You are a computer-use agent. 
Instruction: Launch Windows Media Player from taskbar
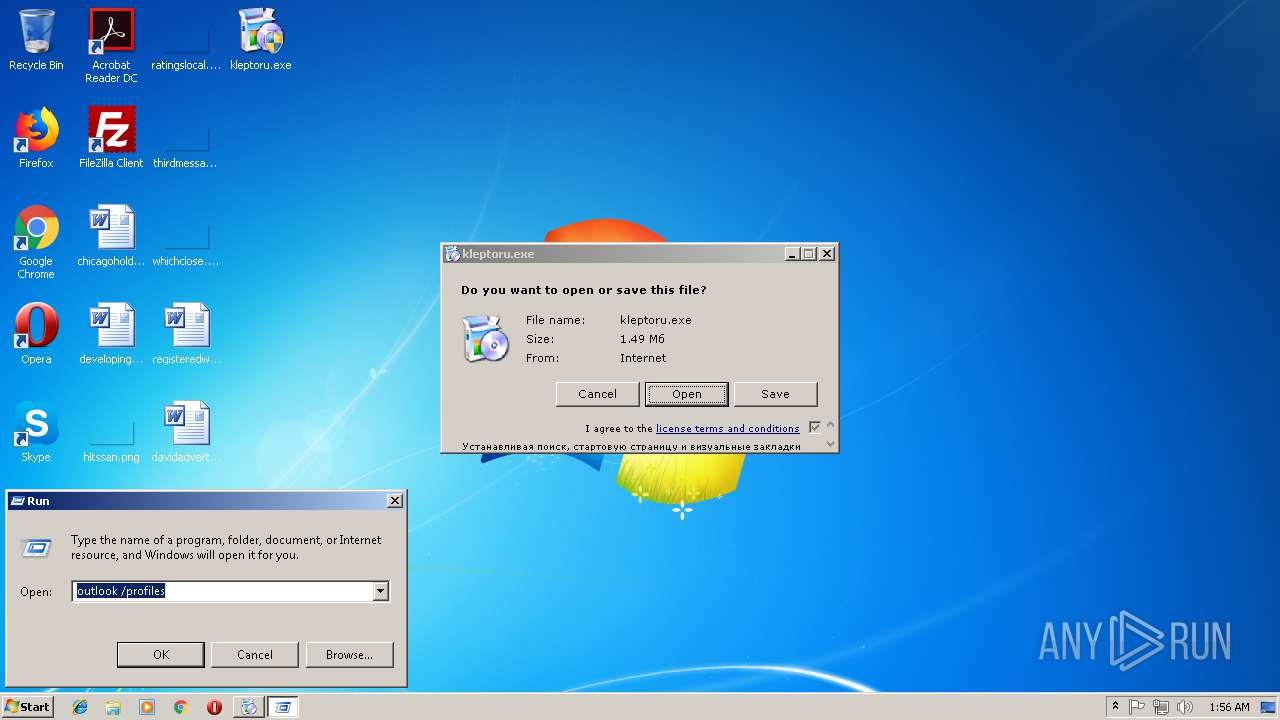[x=147, y=707]
